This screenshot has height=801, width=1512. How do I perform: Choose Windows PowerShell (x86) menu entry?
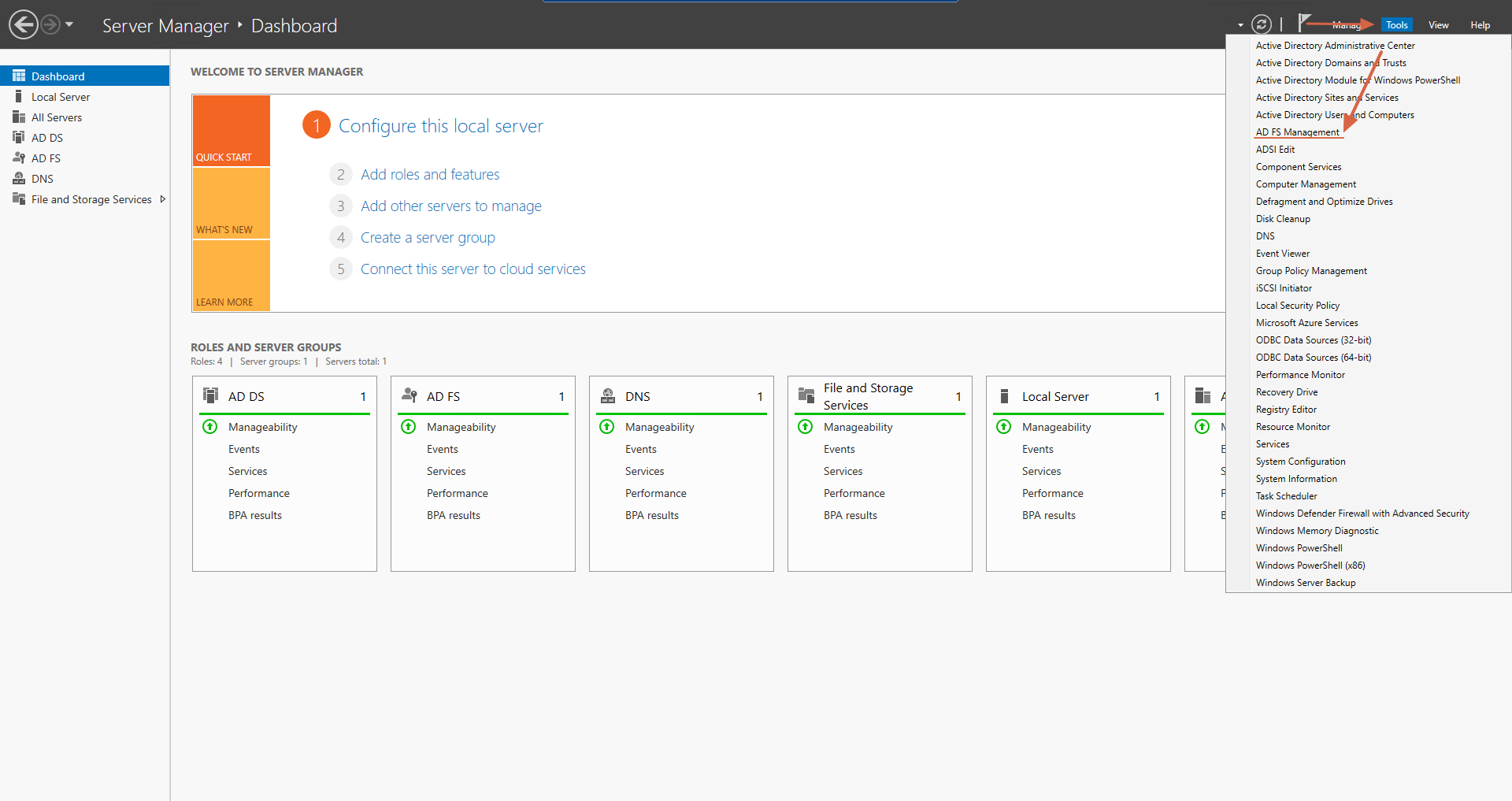coord(1310,566)
